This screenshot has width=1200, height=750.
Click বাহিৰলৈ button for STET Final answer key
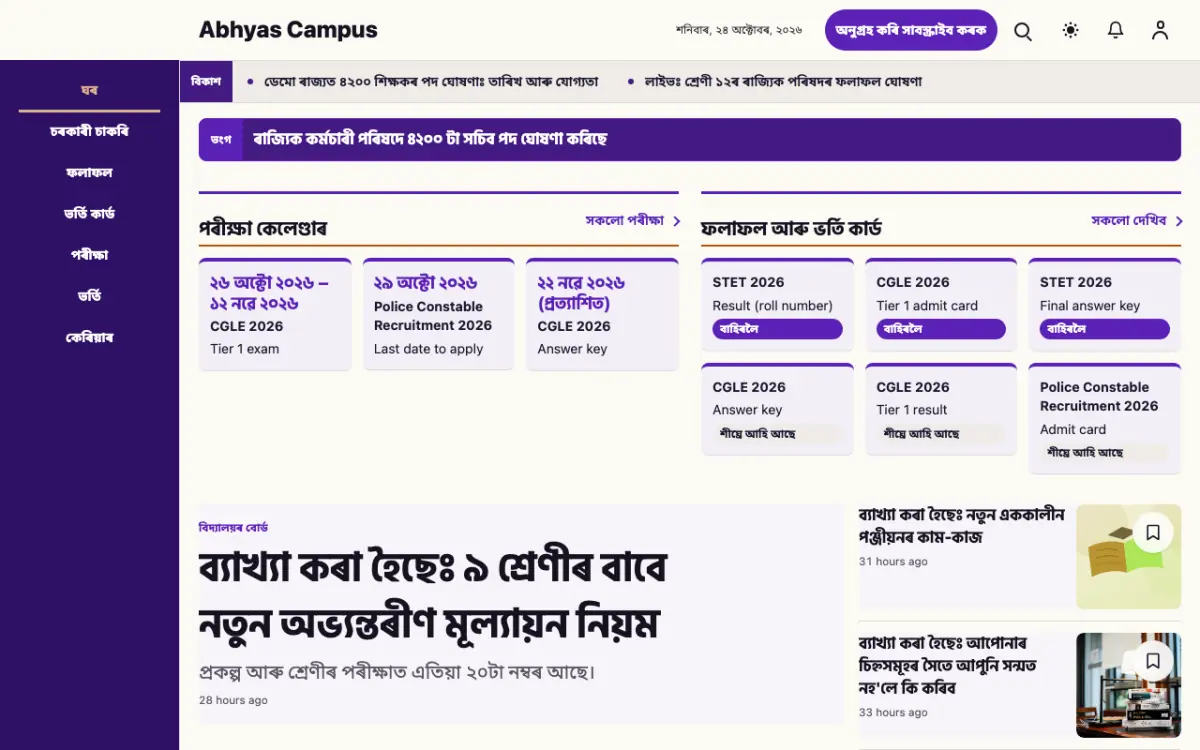[1104, 329]
